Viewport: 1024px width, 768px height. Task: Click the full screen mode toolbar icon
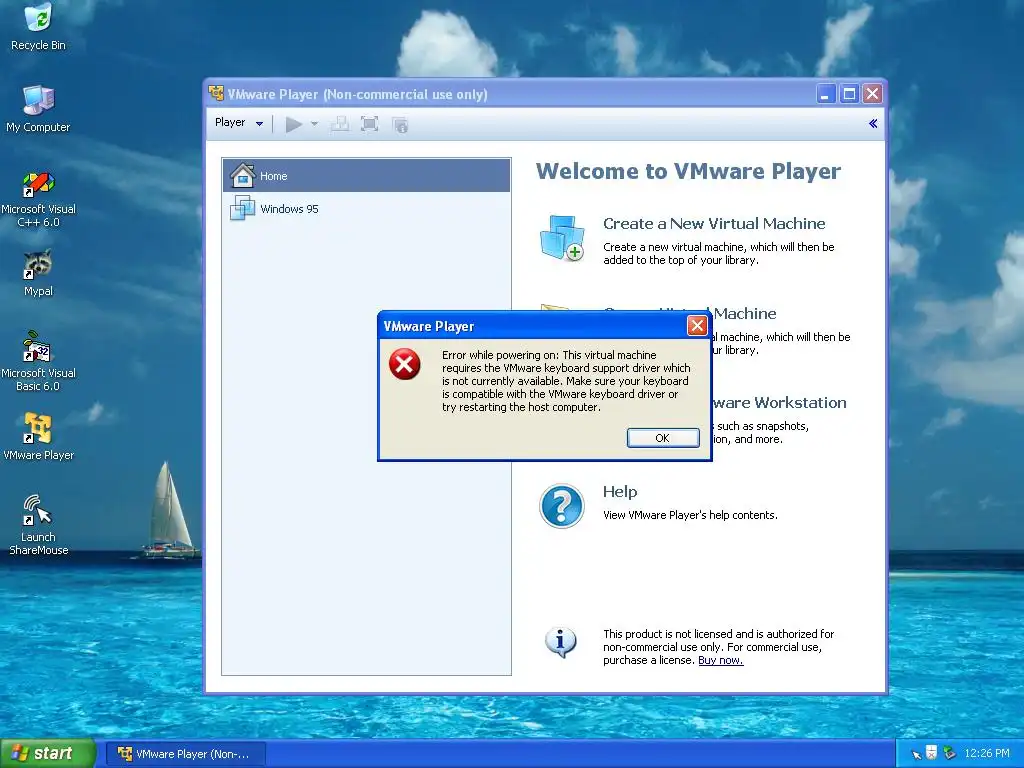click(x=370, y=124)
